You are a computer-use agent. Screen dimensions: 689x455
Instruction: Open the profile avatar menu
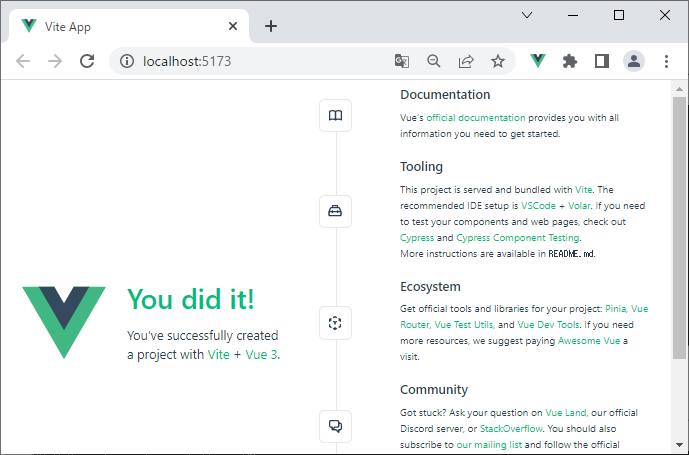click(x=634, y=61)
